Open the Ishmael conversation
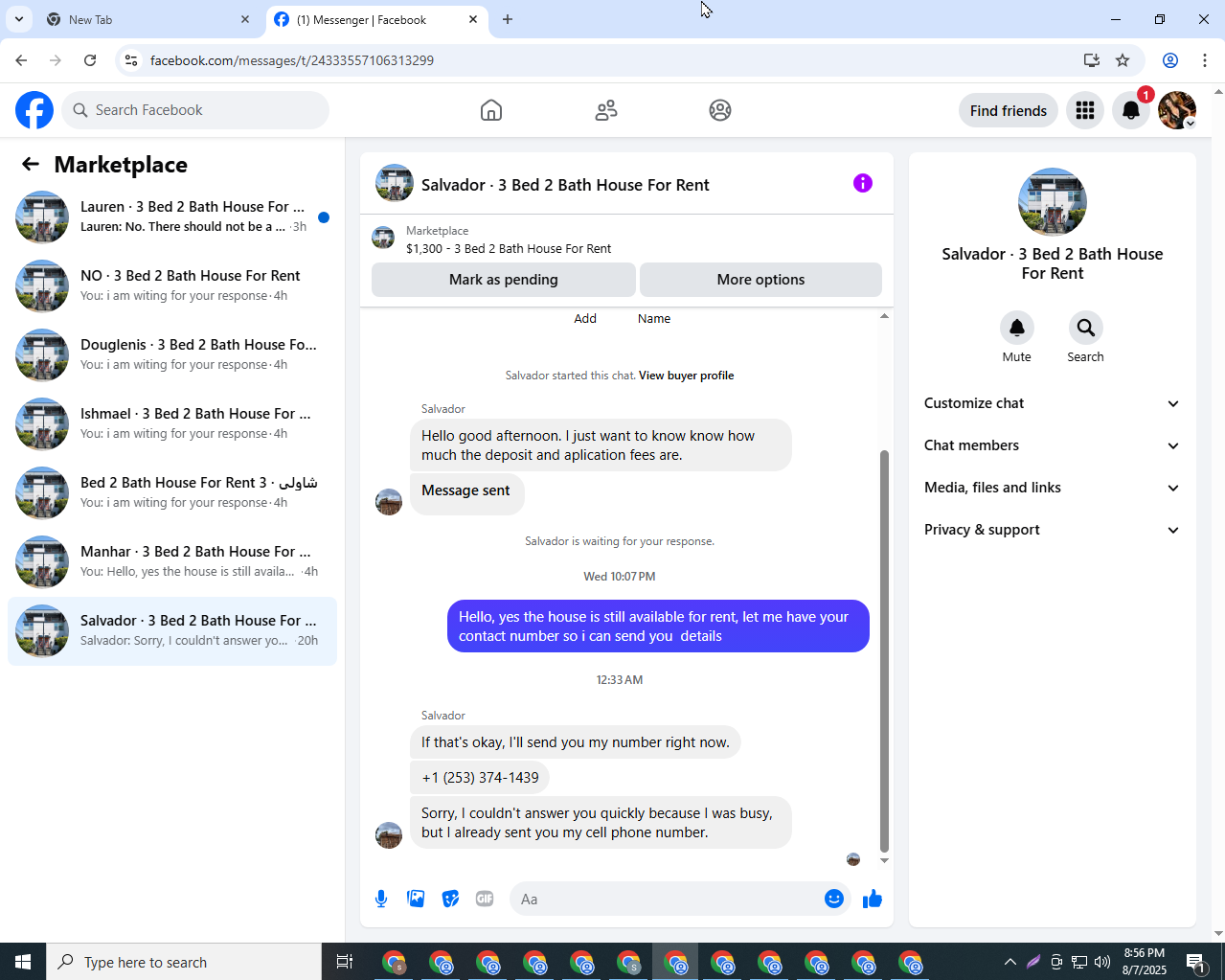The height and width of the screenshot is (980, 1225). [172, 423]
